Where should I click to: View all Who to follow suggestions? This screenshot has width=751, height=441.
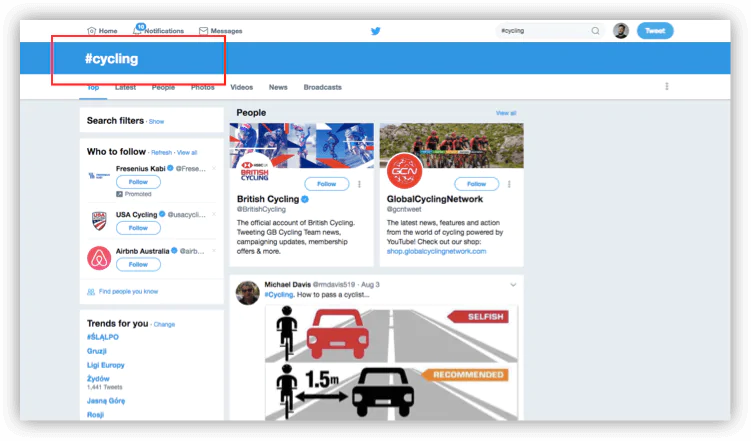(187, 153)
